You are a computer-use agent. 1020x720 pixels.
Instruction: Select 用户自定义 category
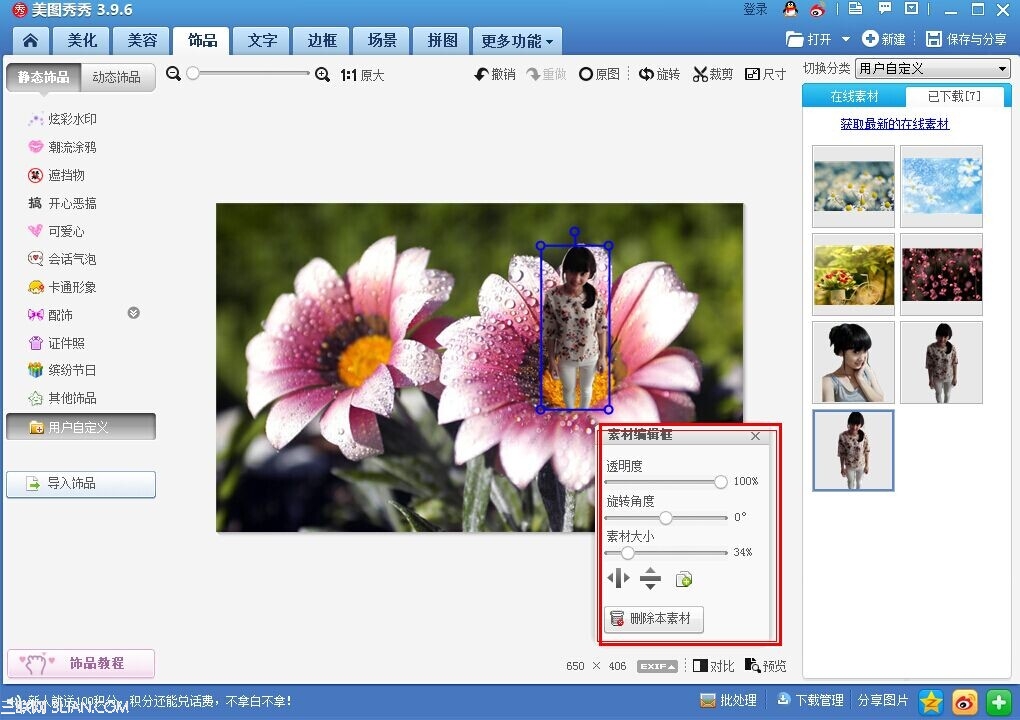tap(81, 427)
